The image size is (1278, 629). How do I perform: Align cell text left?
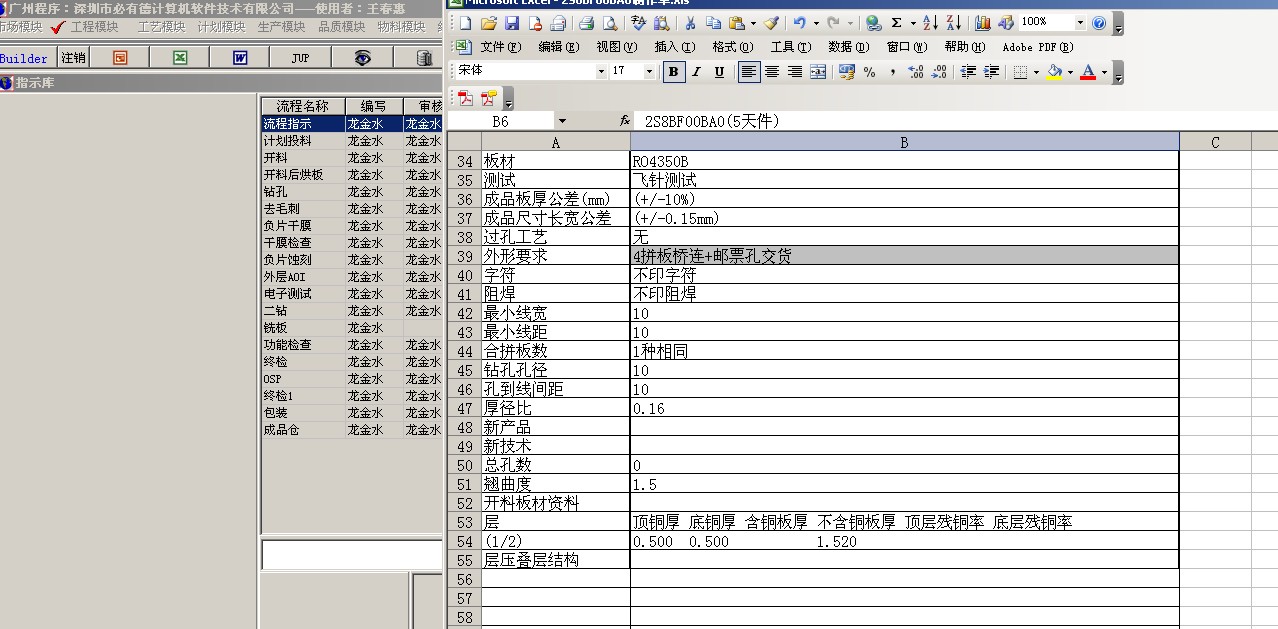coord(748,71)
